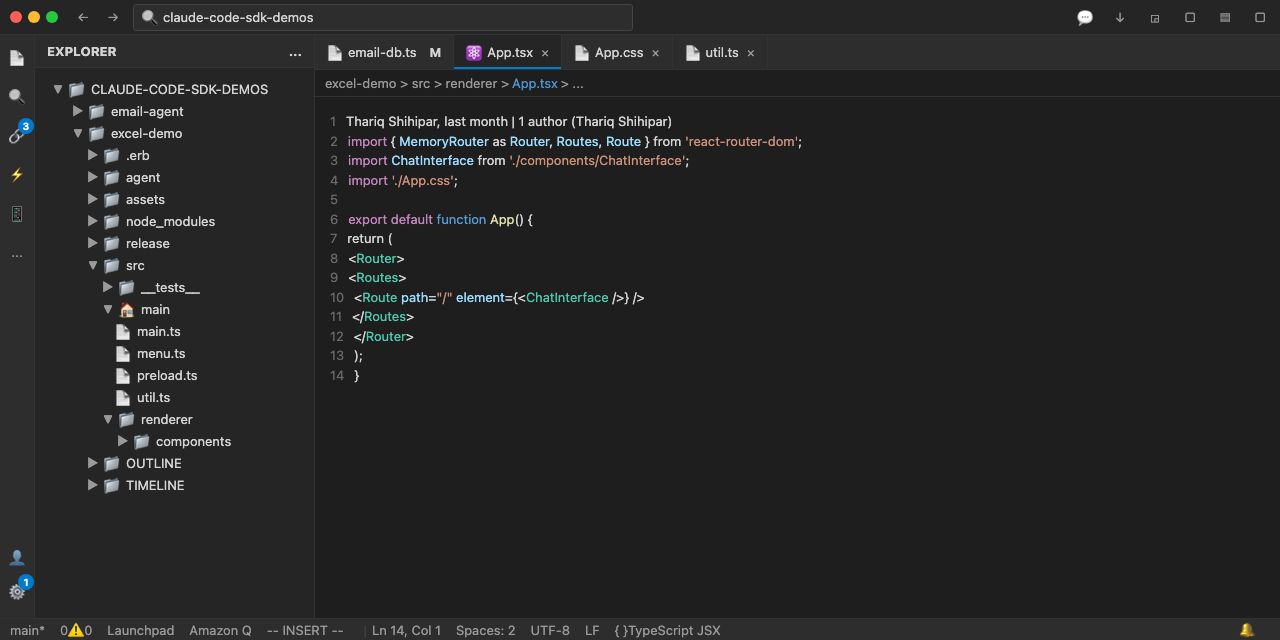Viewport: 1280px width, 640px height.
Task: Switch to the App.css tab
Action: pyautogui.click(x=618, y=53)
